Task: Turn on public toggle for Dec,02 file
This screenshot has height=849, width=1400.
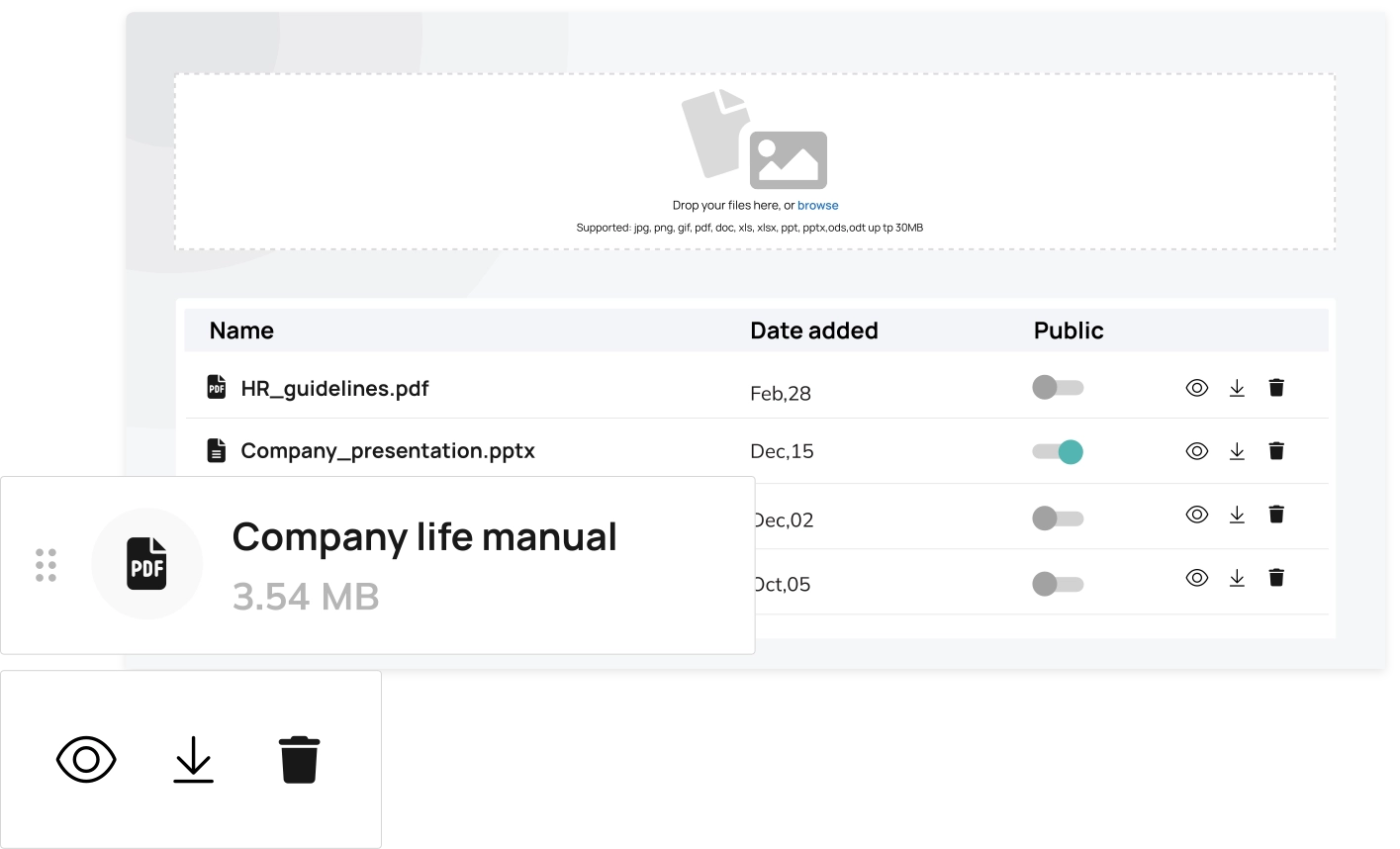Action: tap(1058, 518)
